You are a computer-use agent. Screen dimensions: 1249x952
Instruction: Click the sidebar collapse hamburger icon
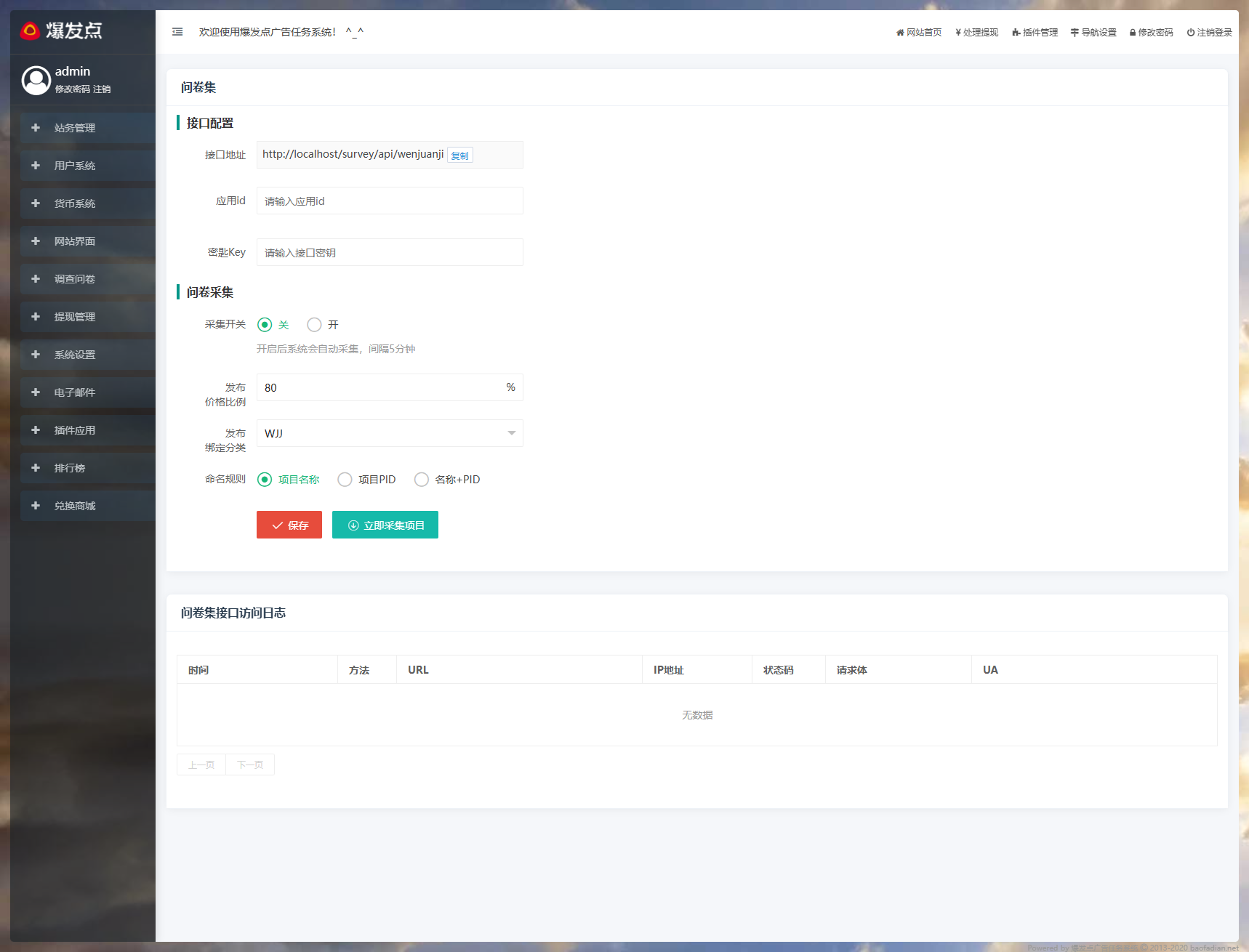click(x=177, y=32)
